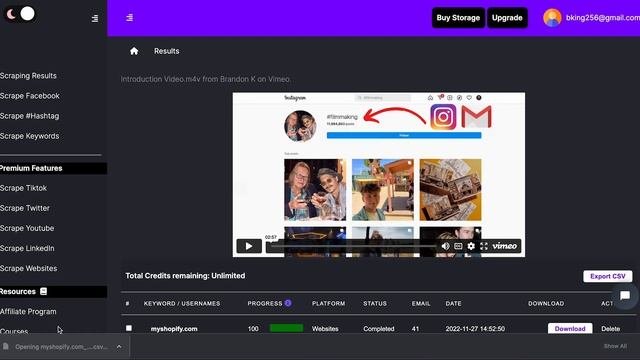Play the introduction video

(249, 246)
